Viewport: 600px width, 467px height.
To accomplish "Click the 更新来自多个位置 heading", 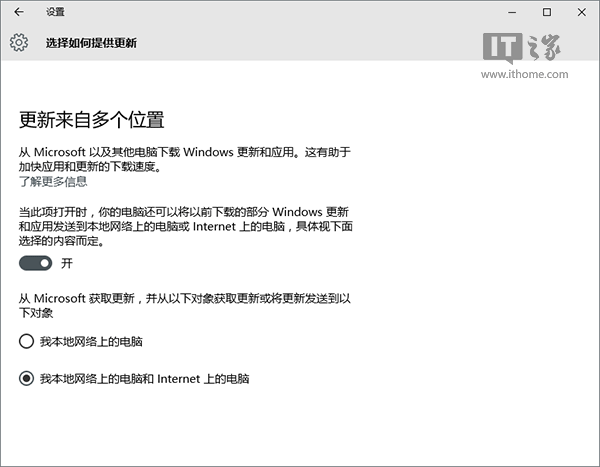I will coord(91,120).
